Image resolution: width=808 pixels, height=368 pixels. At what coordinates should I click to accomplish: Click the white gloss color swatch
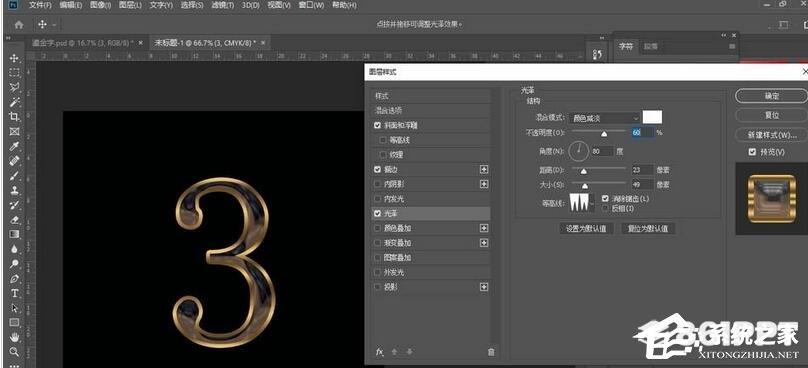(652, 117)
